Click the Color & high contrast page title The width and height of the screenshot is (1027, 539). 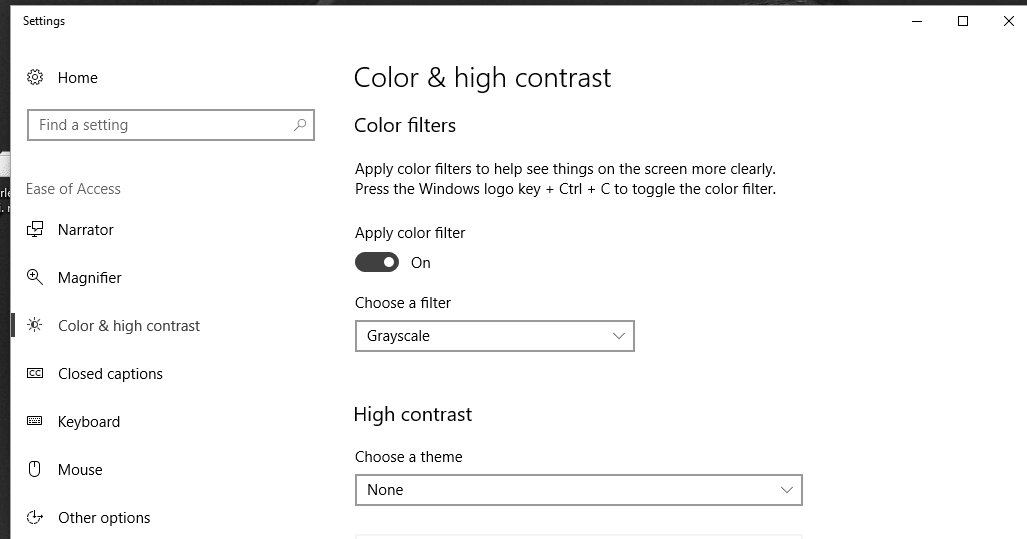[482, 77]
